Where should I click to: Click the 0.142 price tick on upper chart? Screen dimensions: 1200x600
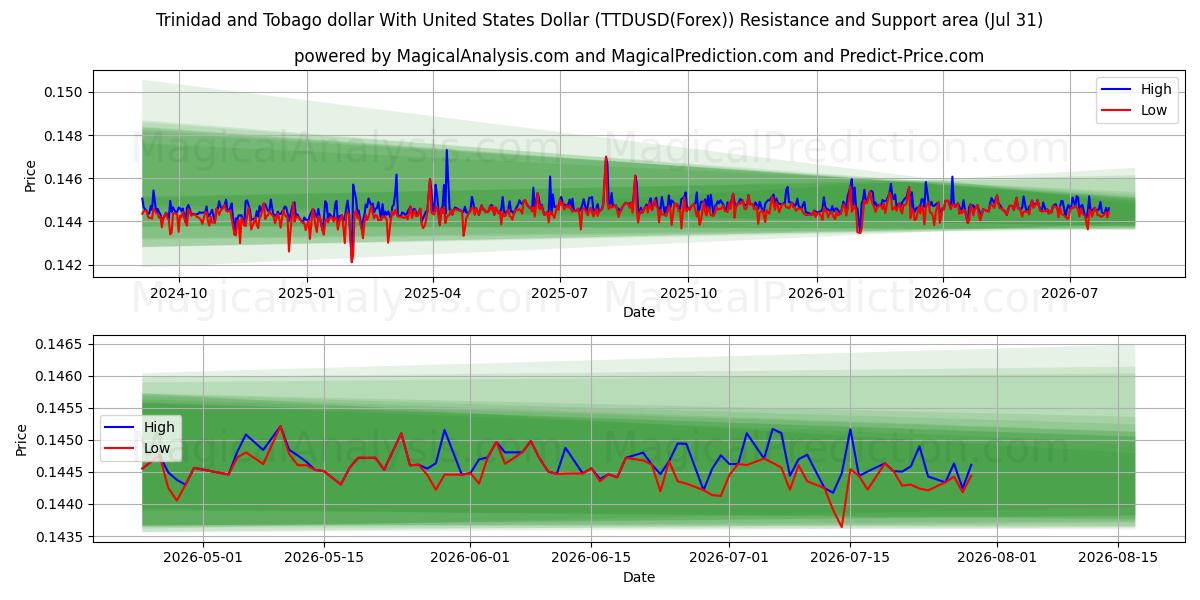coord(64,265)
